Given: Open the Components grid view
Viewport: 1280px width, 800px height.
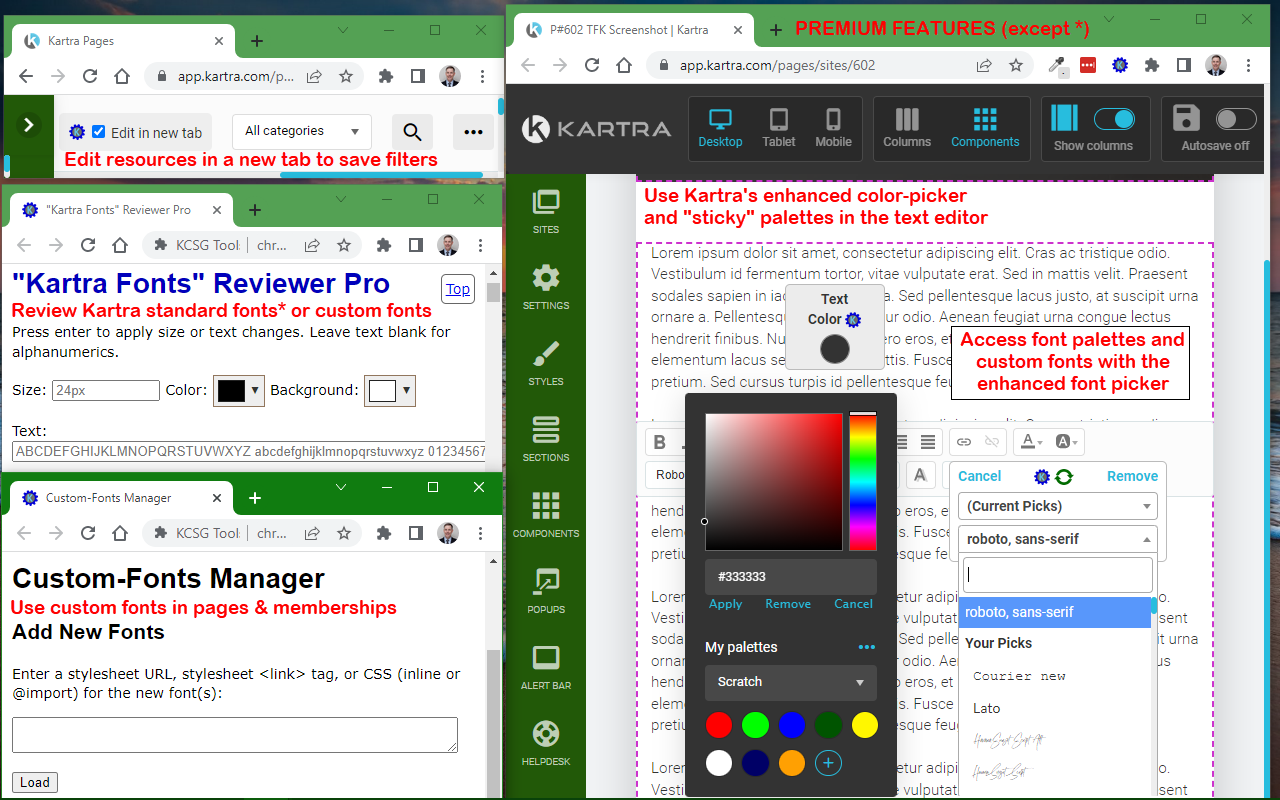Looking at the screenshot, I should [x=985, y=129].
